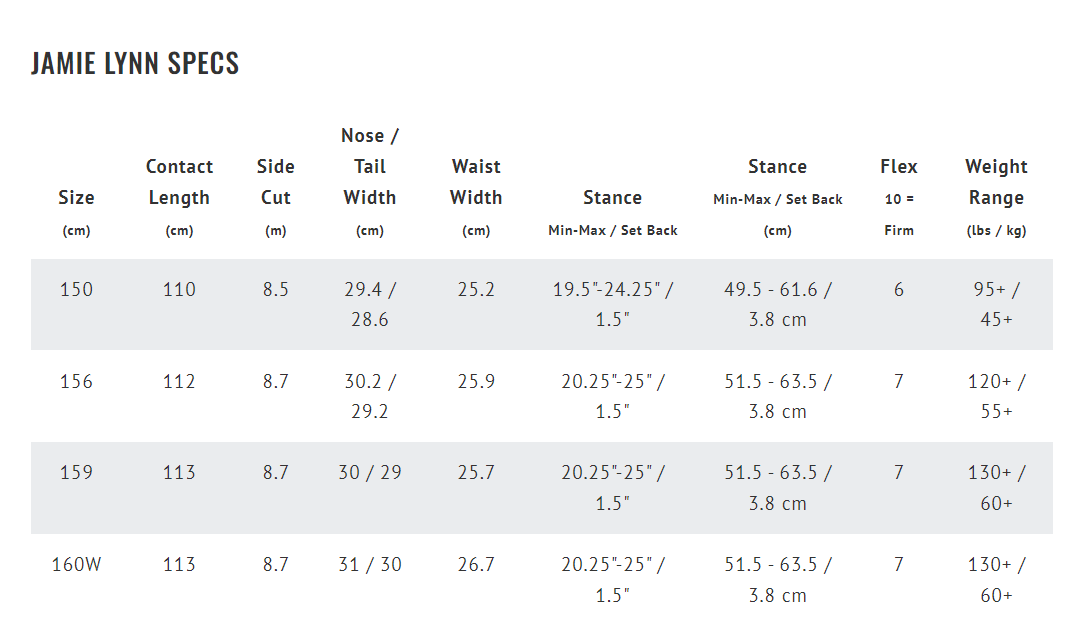Click the Nose / Tail Width header
This screenshot has width=1075, height=642.
(370, 182)
